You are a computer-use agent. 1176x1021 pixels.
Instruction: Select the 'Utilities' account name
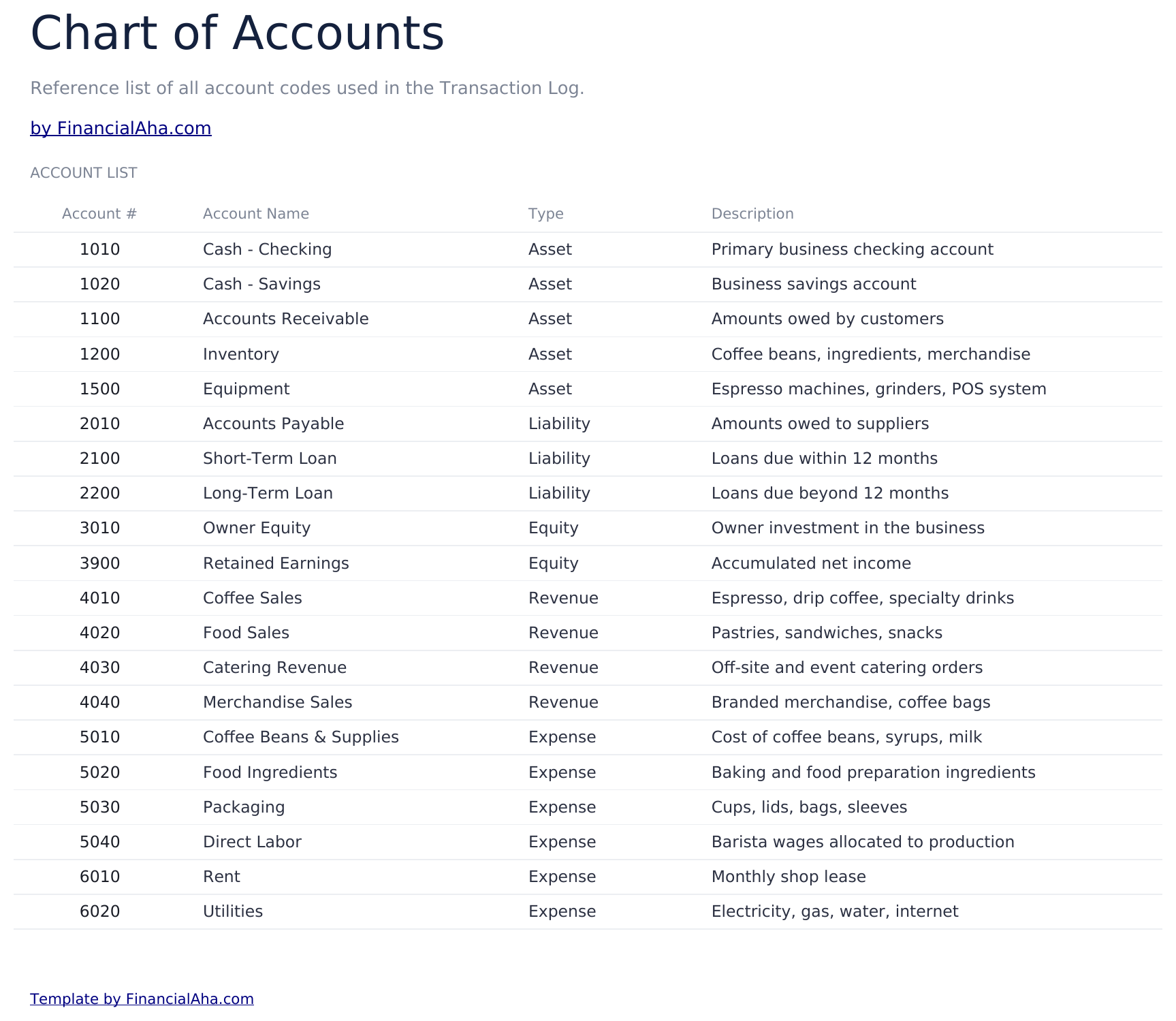coord(233,911)
